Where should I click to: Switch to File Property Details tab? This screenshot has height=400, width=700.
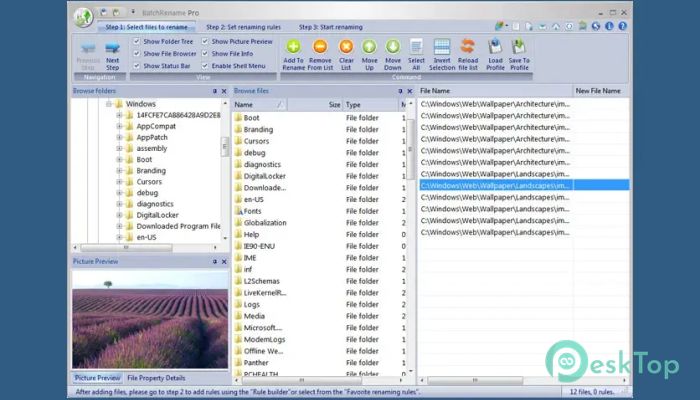pyautogui.click(x=156, y=378)
